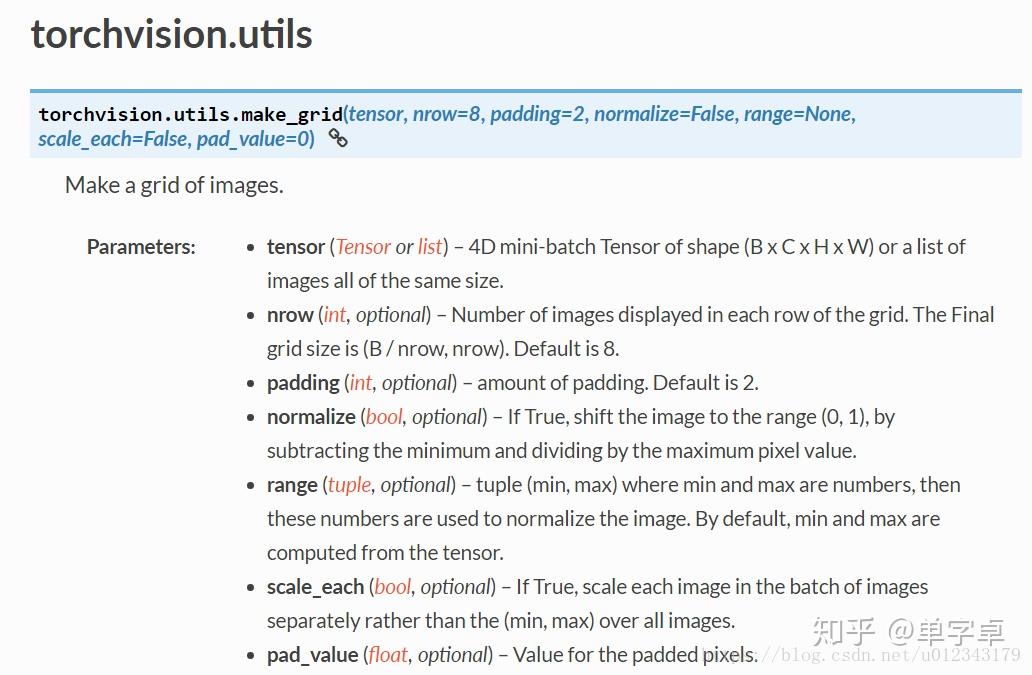
Task: Open the bool type link beside normalize
Action: (384, 416)
